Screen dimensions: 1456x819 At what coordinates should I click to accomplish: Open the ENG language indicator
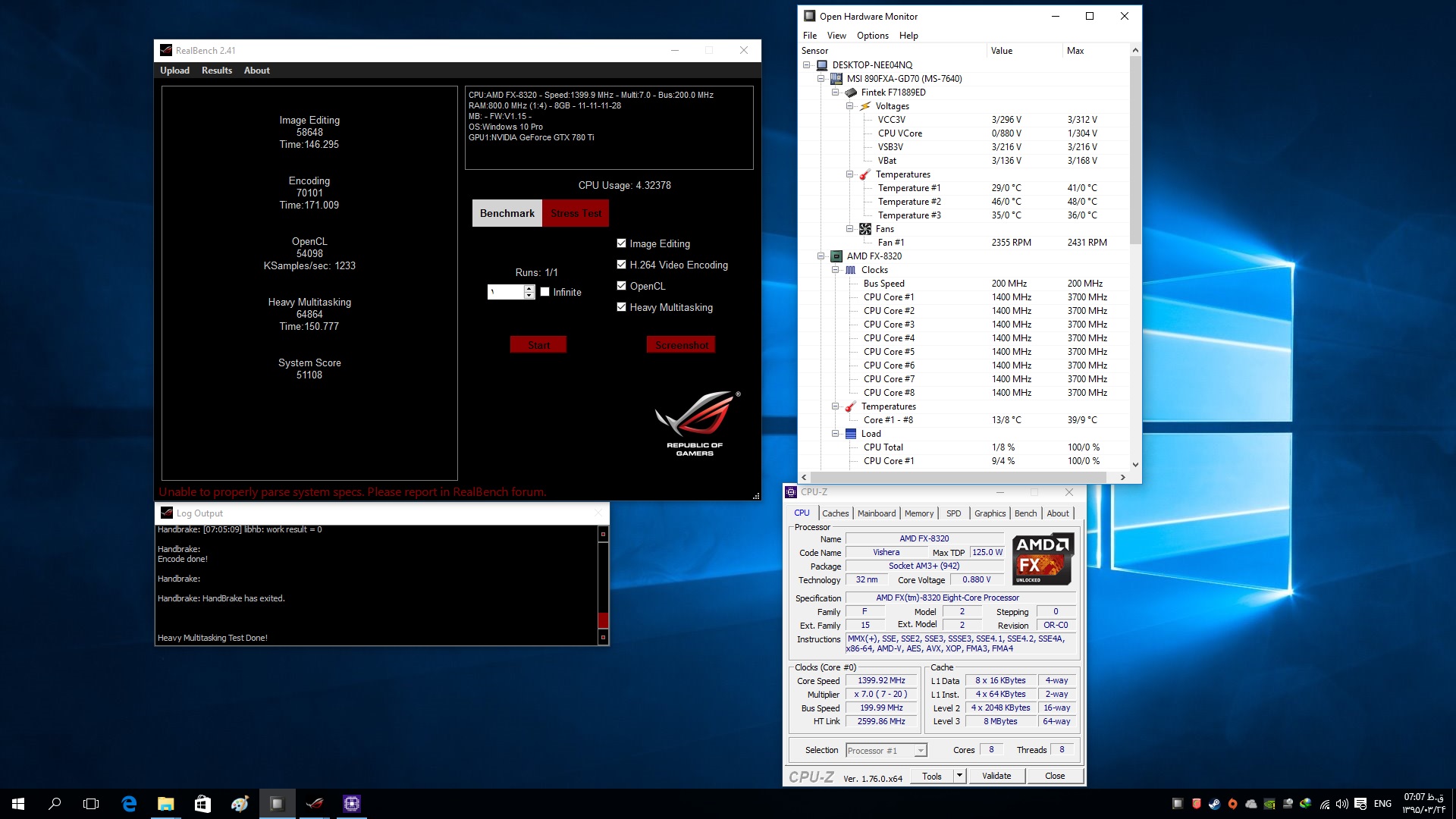[1382, 804]
